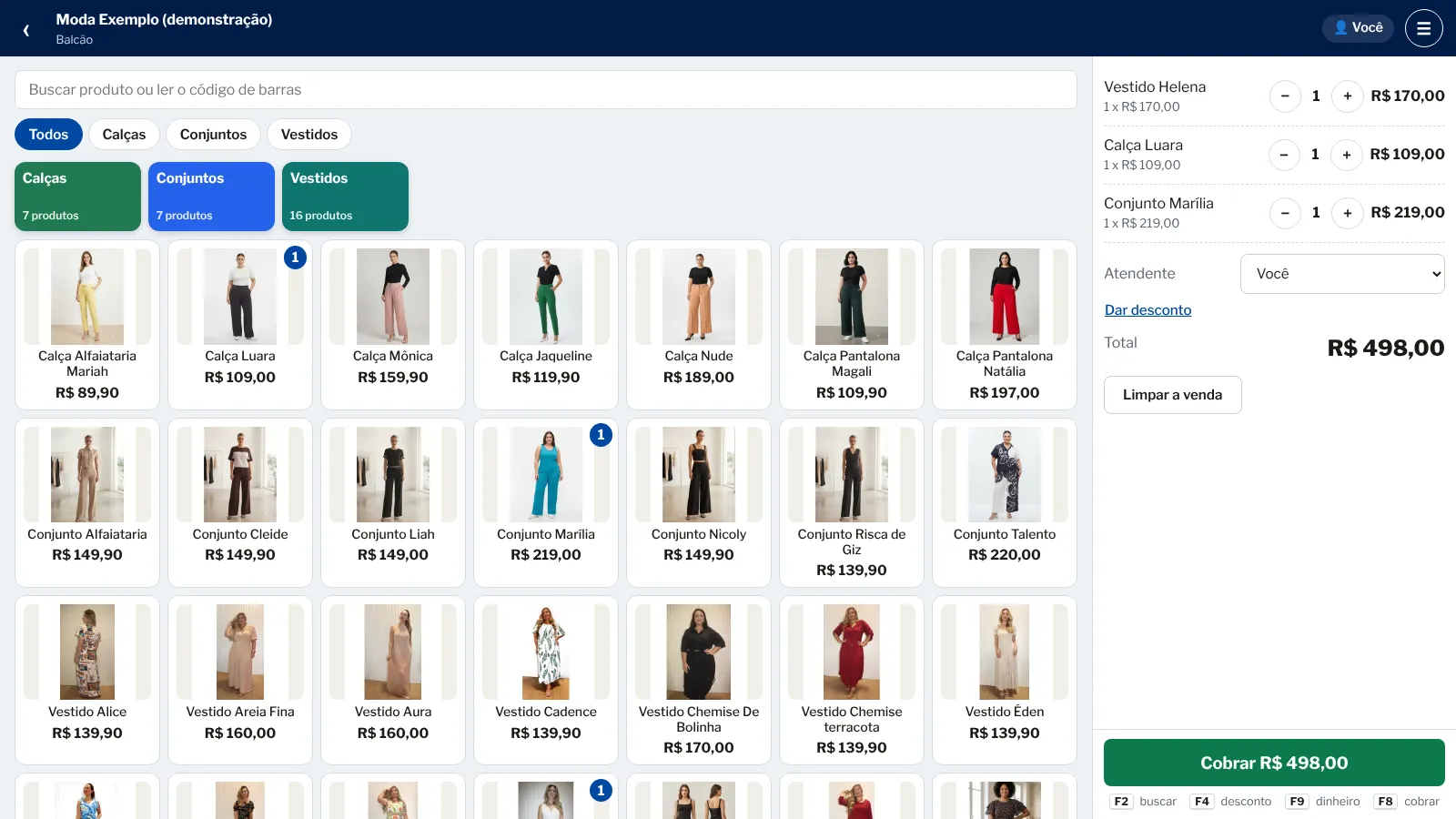
Task: Add Vestido Chemise terracota card
Action: 852,680
